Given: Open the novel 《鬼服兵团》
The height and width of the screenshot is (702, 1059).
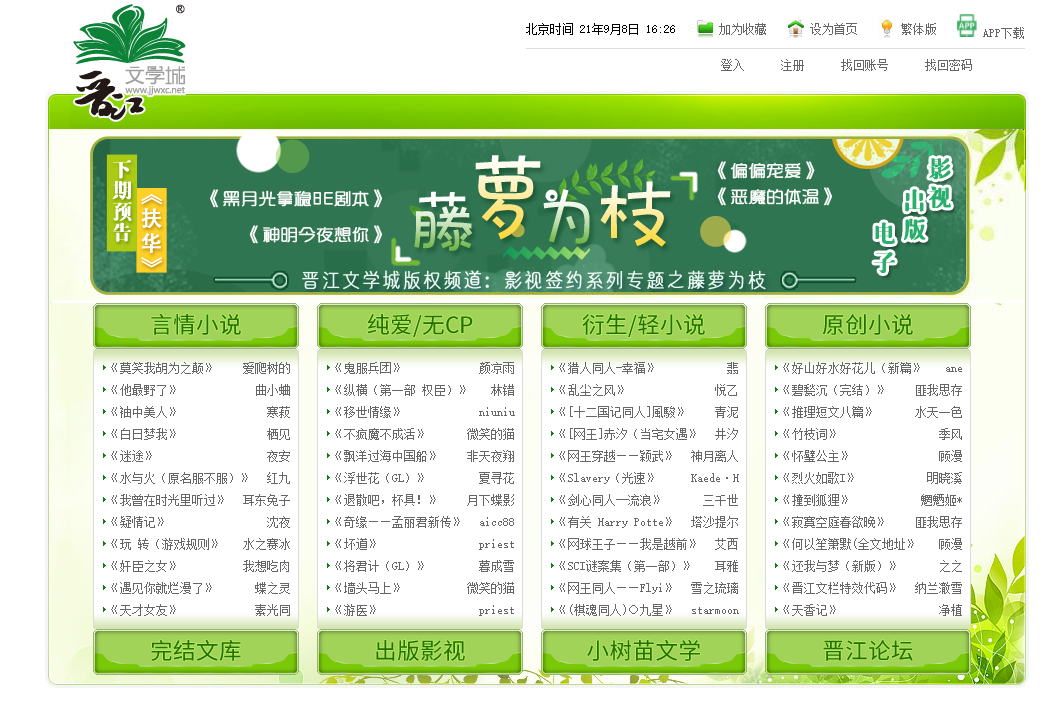Looking at the screenshot, I should click(367, 368).
